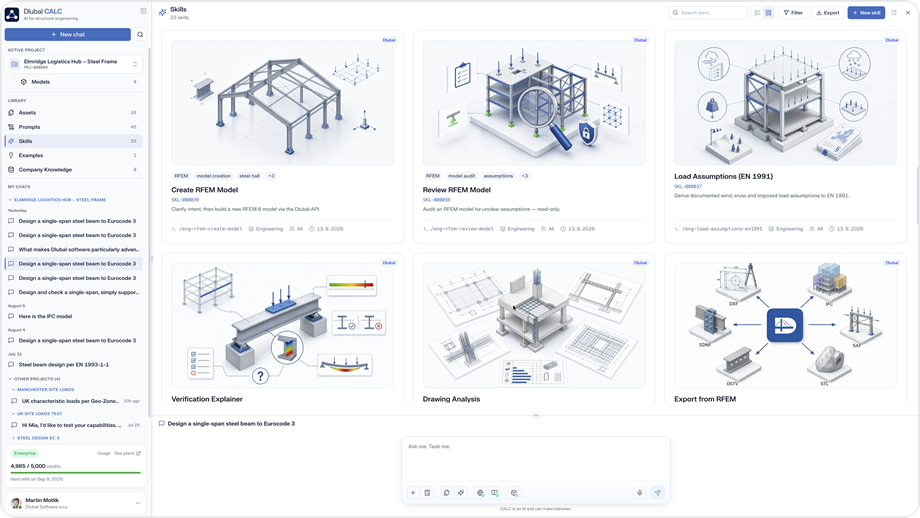Click the 'steel hall' tag

click(249, 176)
